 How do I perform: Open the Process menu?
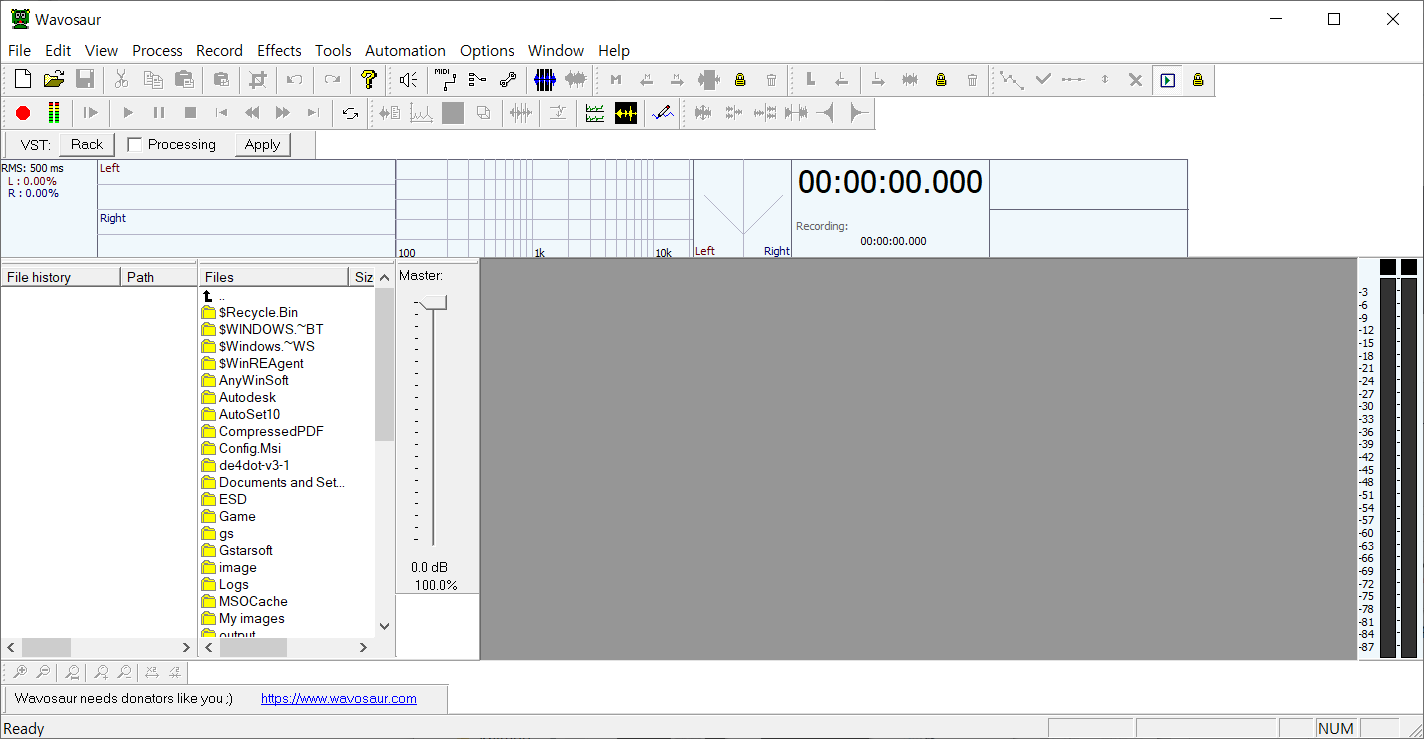point(157,50)
